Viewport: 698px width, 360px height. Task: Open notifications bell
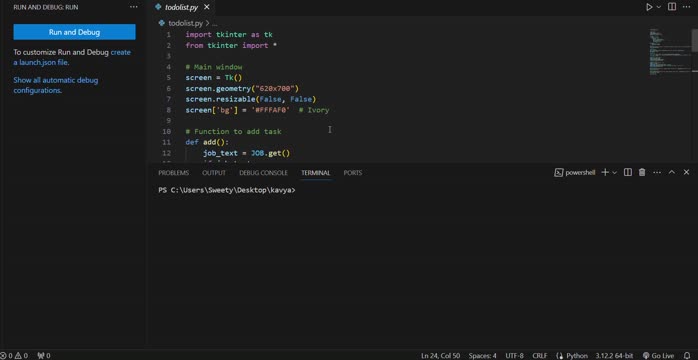tap(686, 356)
